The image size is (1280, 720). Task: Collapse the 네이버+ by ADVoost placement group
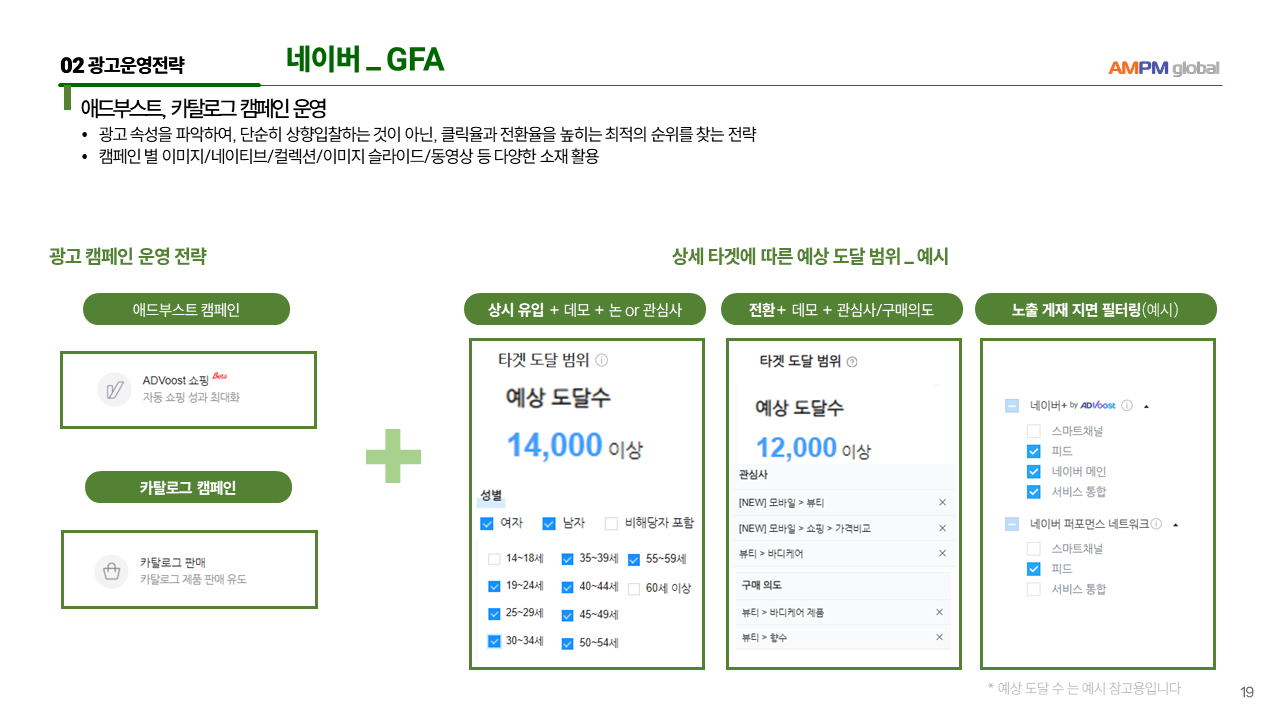pyautogui.click(x=1146, y=406)
